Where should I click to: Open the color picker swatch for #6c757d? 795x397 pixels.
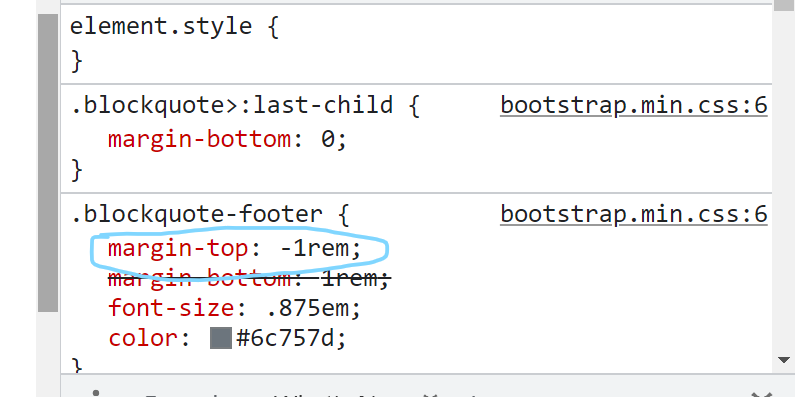coord(221,338)
